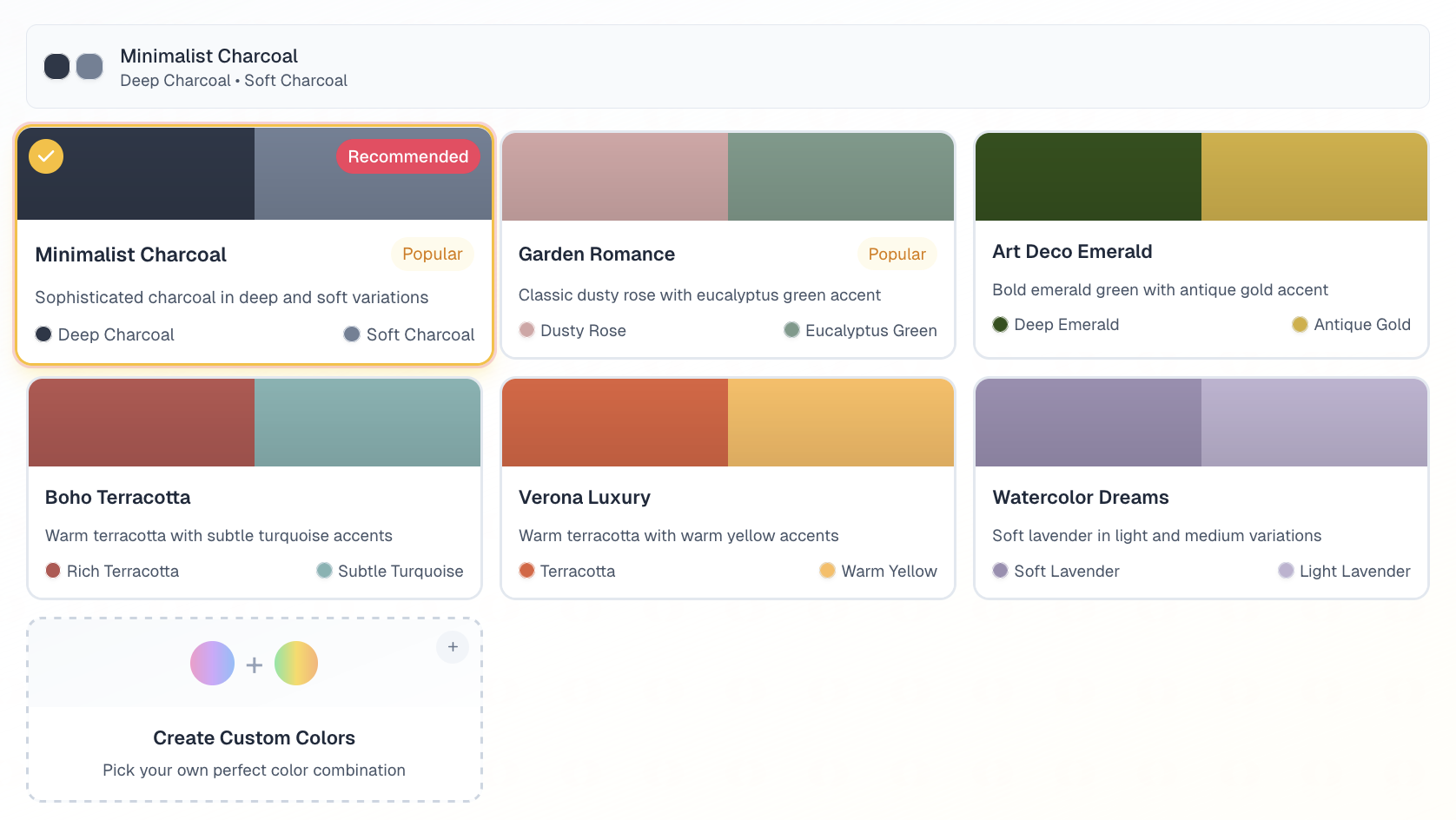Image resolution: width=1456 pixels, height=820 pixels.
Task: Select the Garden Romance palette
Action: 727,245
